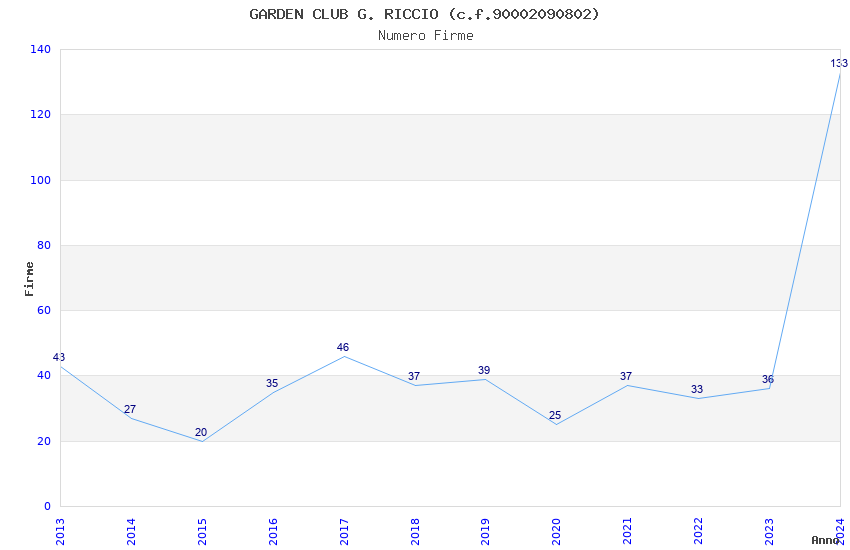The image size is (850, 550).
Task: Click the y-axis tick value 60
Action: point(44,310)
